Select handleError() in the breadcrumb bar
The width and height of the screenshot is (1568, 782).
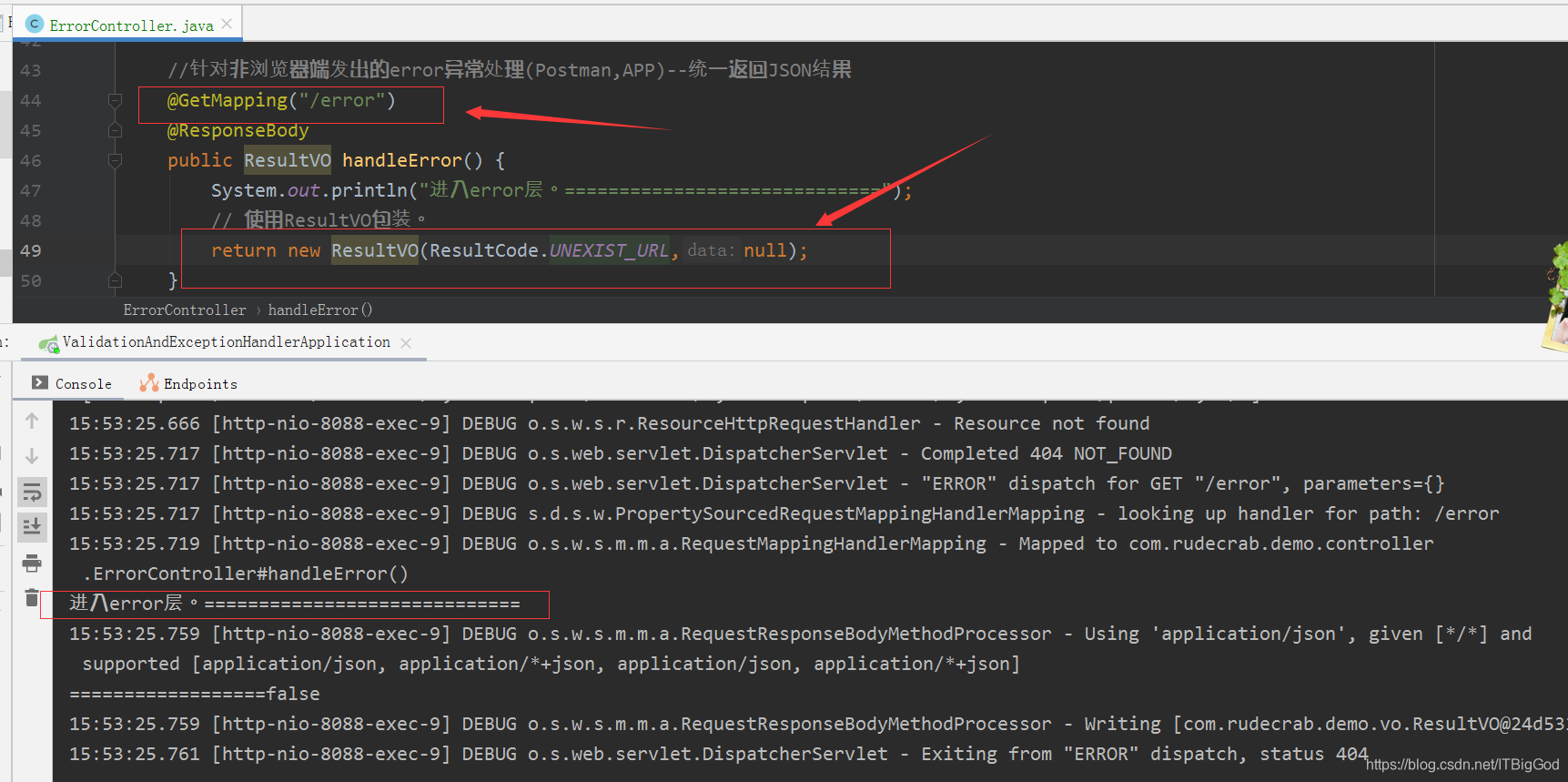click(320, 310)
